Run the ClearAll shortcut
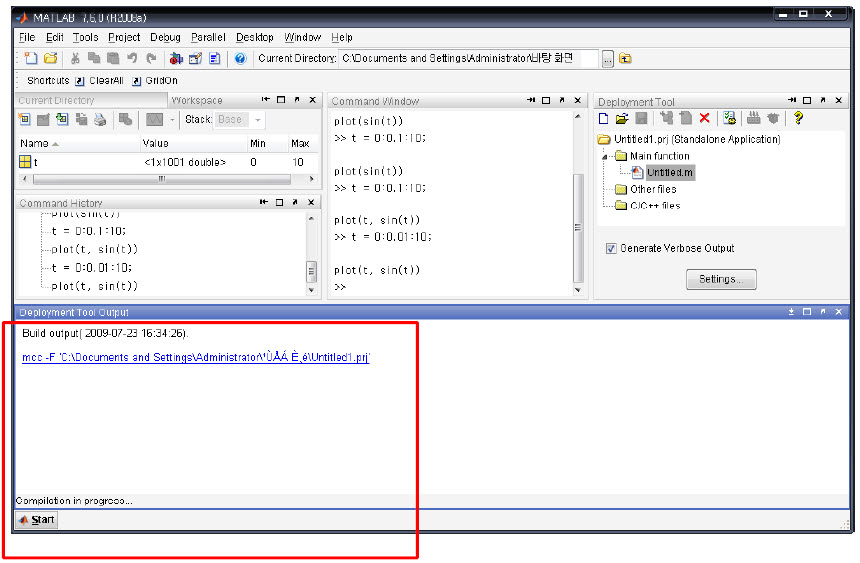 click(99, 81)
